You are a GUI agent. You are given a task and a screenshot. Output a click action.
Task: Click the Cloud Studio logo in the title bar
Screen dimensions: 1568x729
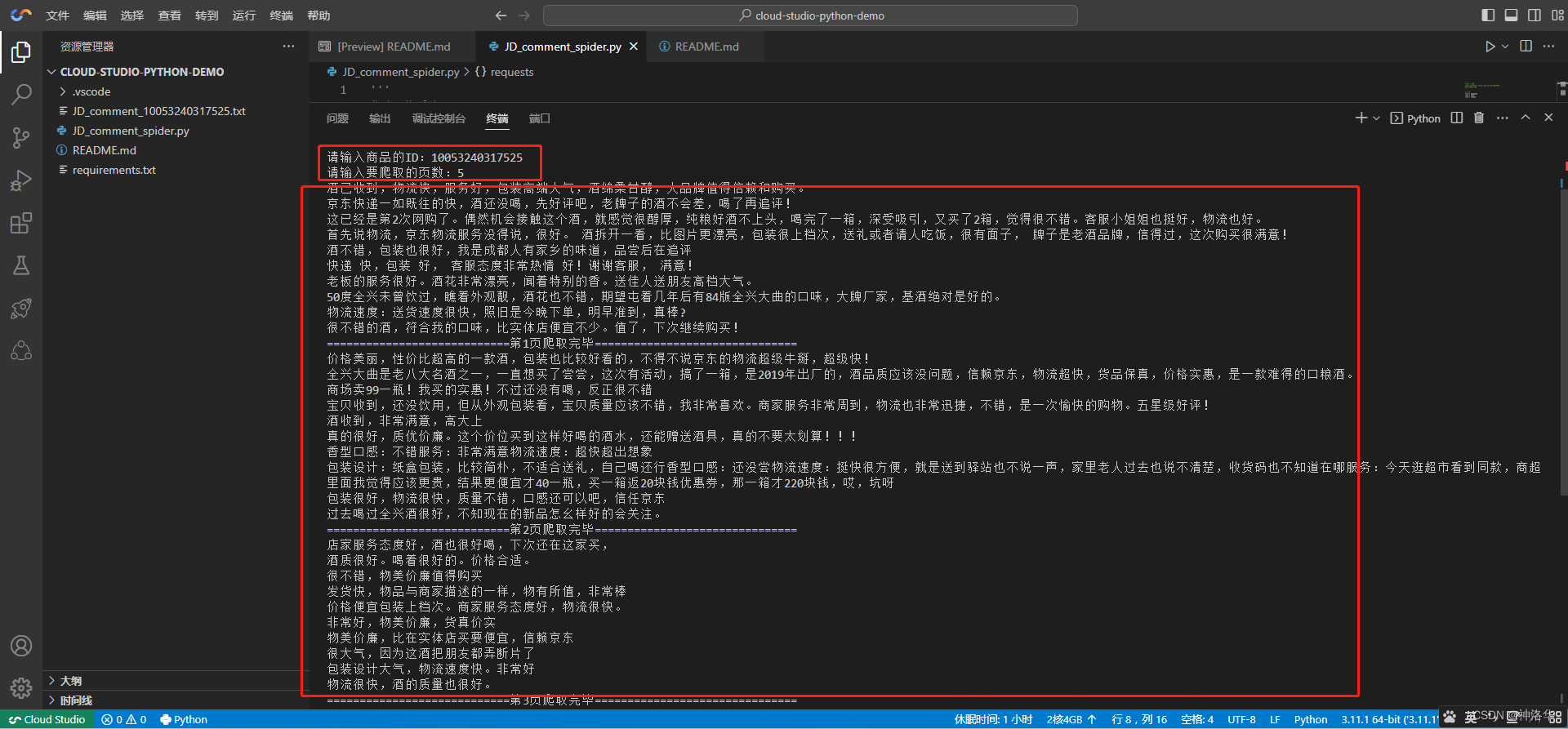click(21, 15)
